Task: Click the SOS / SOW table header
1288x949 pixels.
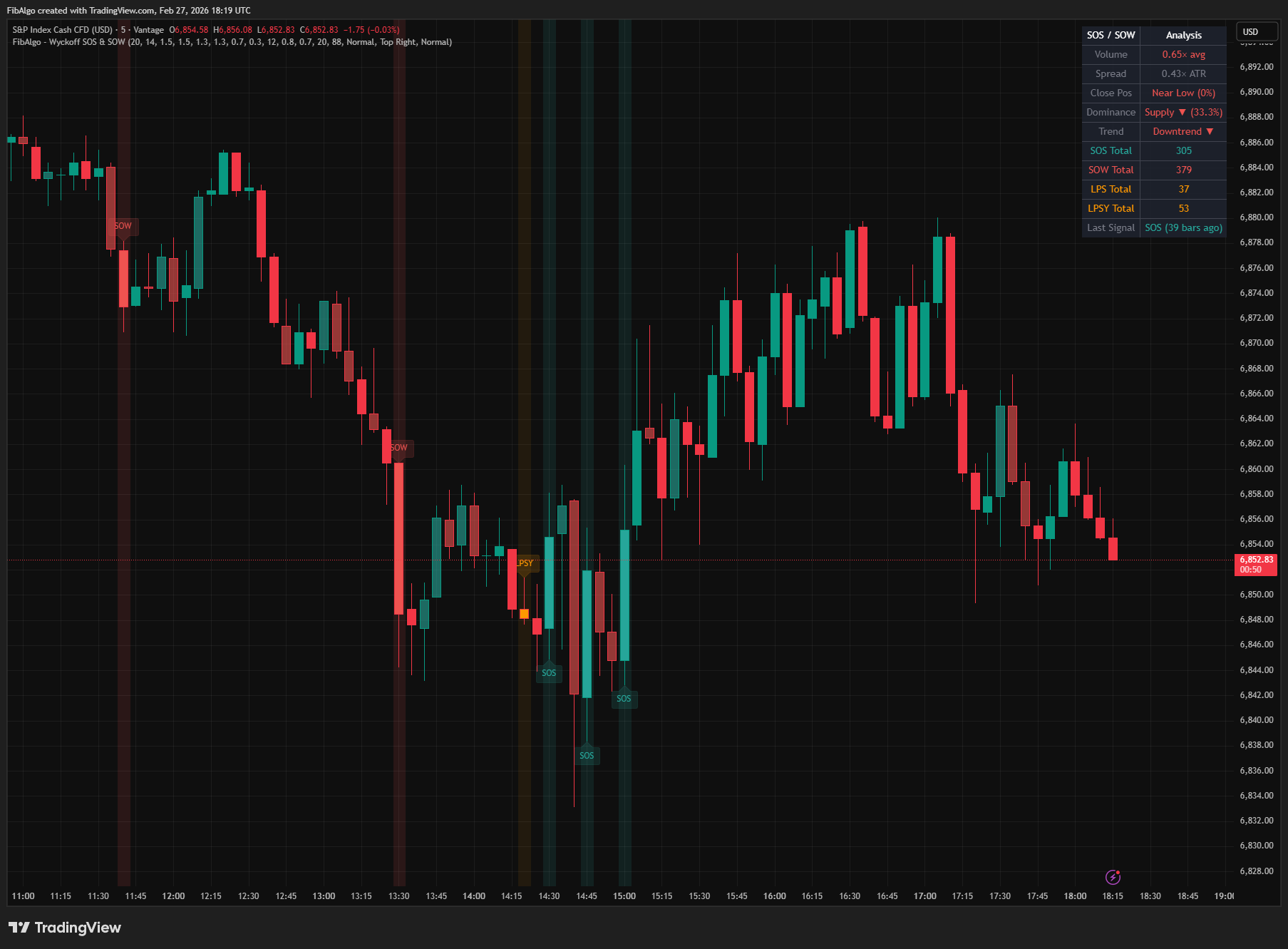Action: (1111, 36)
